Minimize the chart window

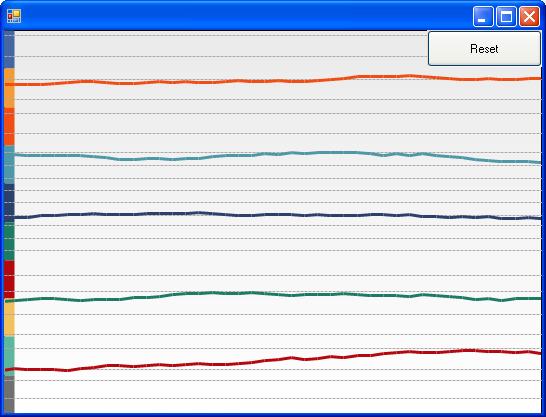pyautogui.click(x=483, y=16)
